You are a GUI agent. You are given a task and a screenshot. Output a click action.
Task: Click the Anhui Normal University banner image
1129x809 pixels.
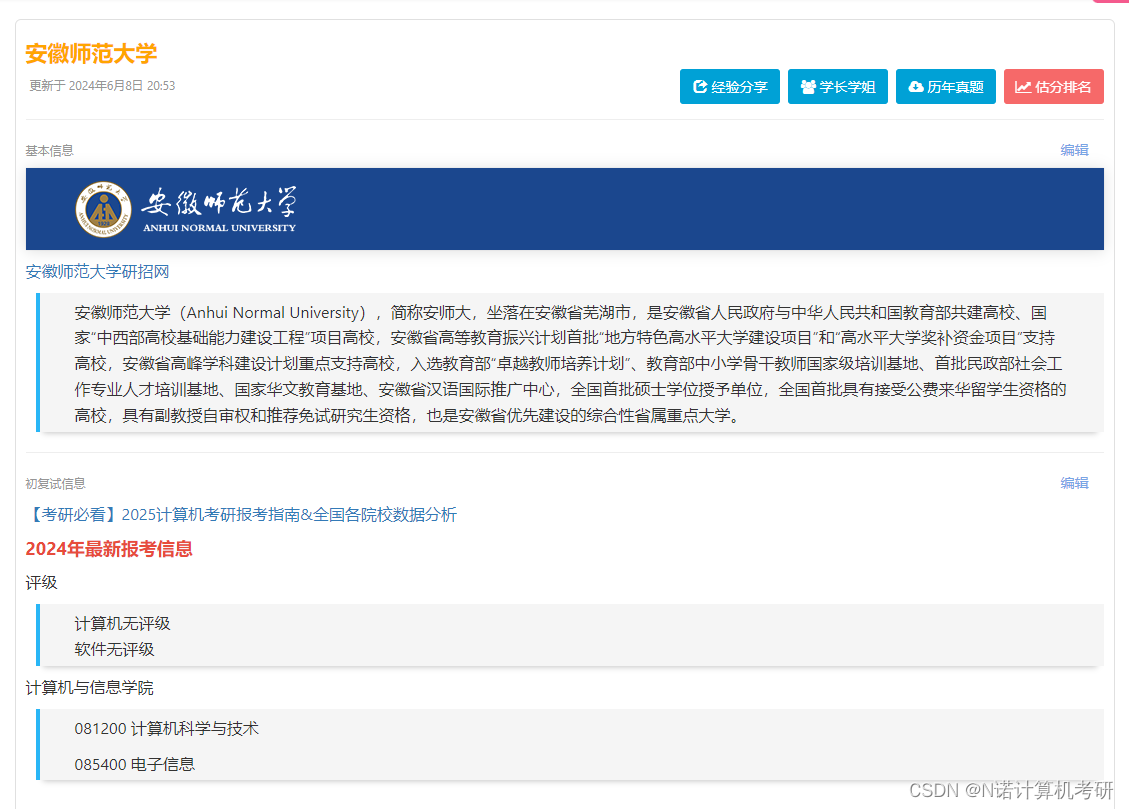pos(564,209)
